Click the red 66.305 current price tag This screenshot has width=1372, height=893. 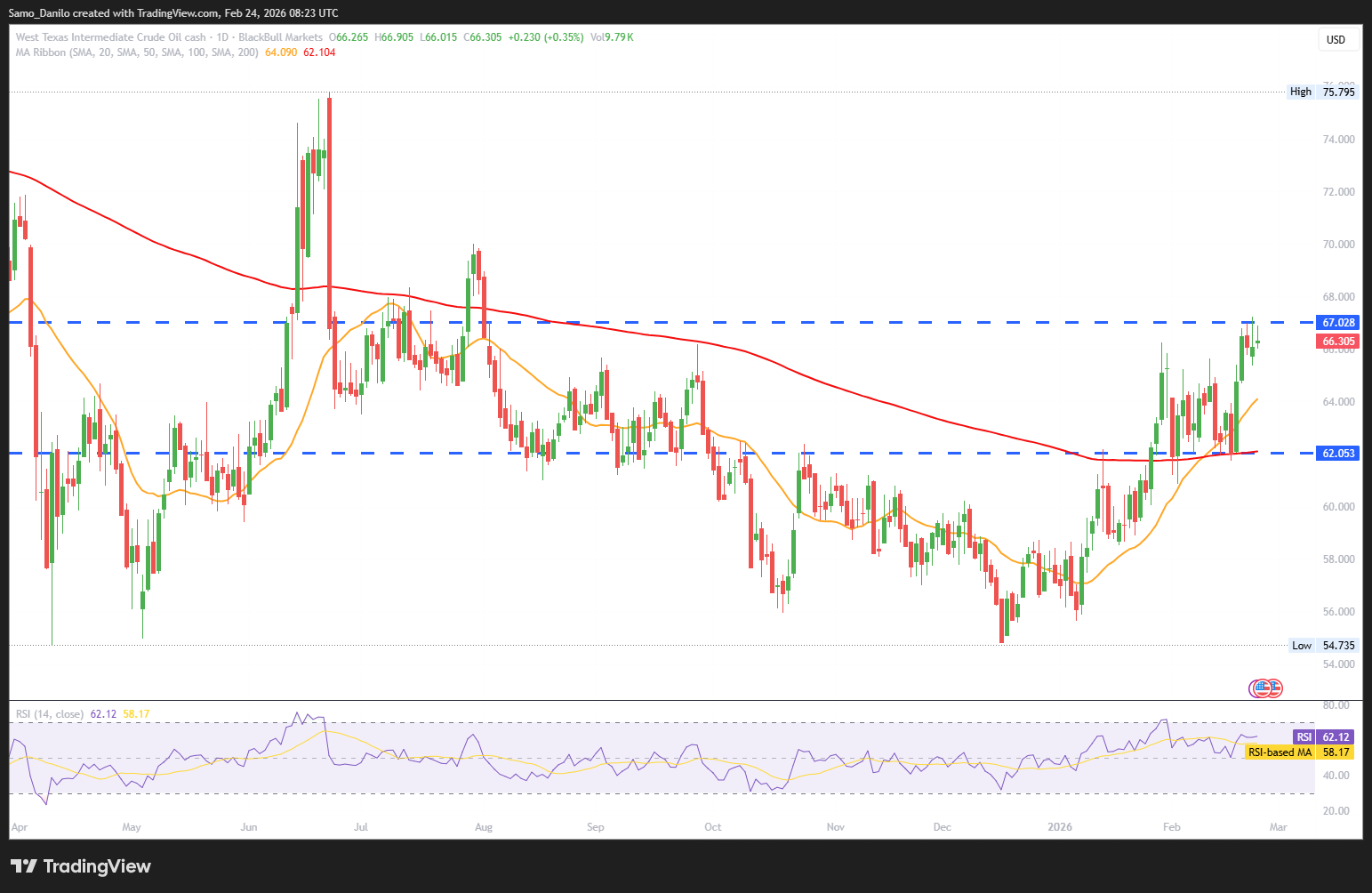[1337, 342]
